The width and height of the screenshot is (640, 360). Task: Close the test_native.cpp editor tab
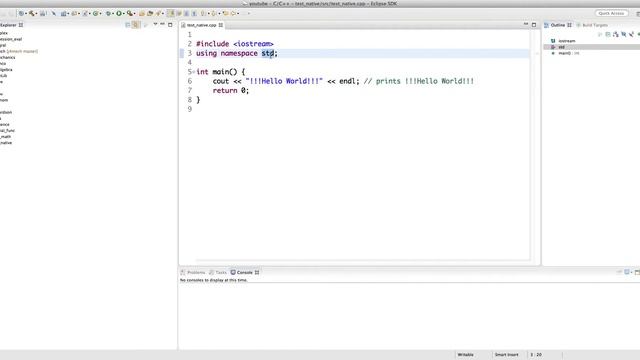pos(221,25)
